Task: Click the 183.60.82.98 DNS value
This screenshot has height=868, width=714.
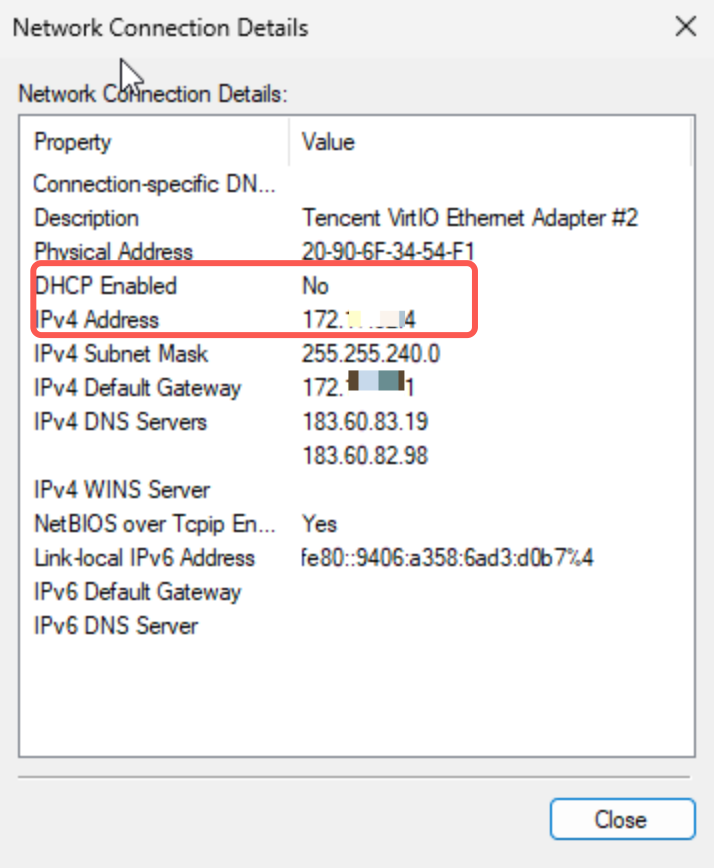Action: pos(364,456)
